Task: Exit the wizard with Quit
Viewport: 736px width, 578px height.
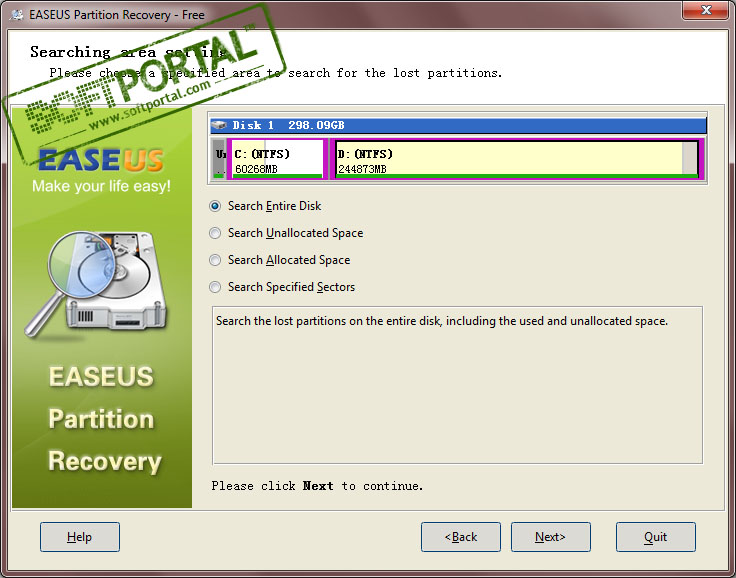Action: pyautogui.click(x=656, y=537)
